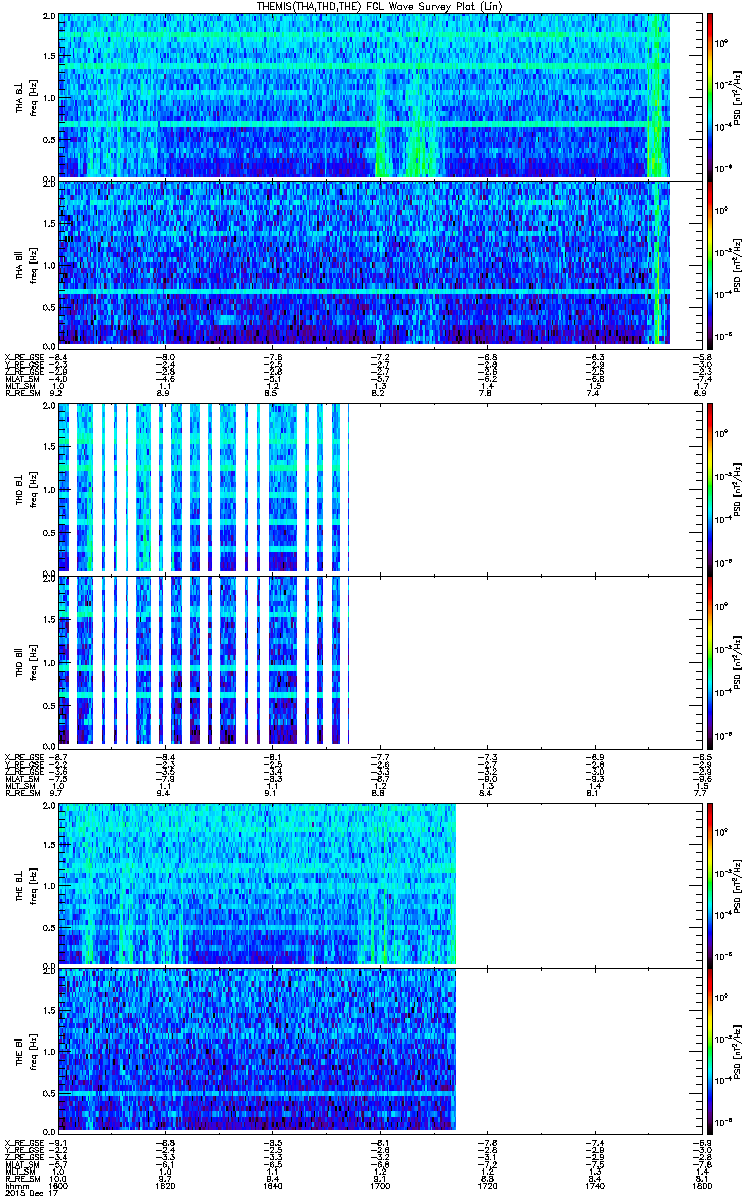Click the 1600 time tick label
The width and height of the screenshot is (750, 1200).
[x=59, y=1185]
